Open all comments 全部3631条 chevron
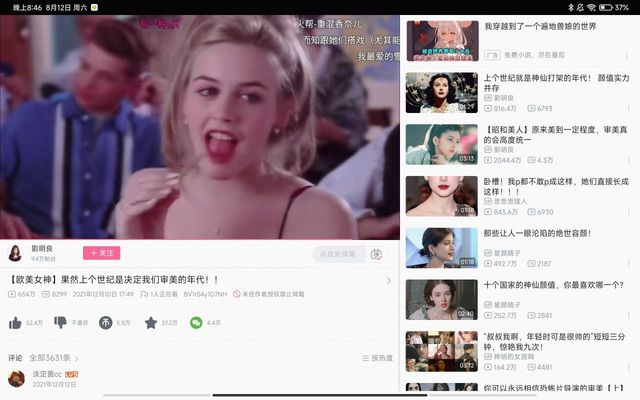Screen dimensions: 640x400 coord(76,358)
